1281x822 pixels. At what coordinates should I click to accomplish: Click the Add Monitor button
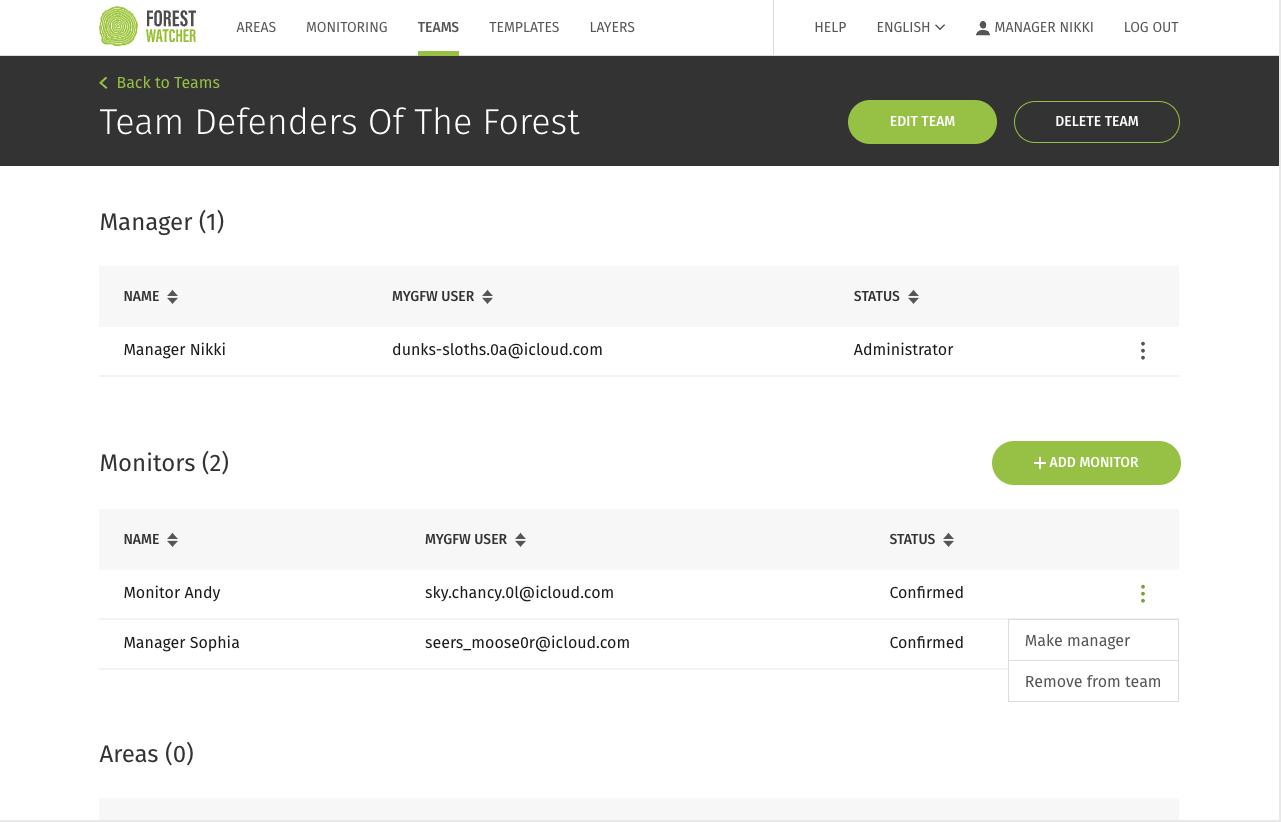coord(1086,463)
